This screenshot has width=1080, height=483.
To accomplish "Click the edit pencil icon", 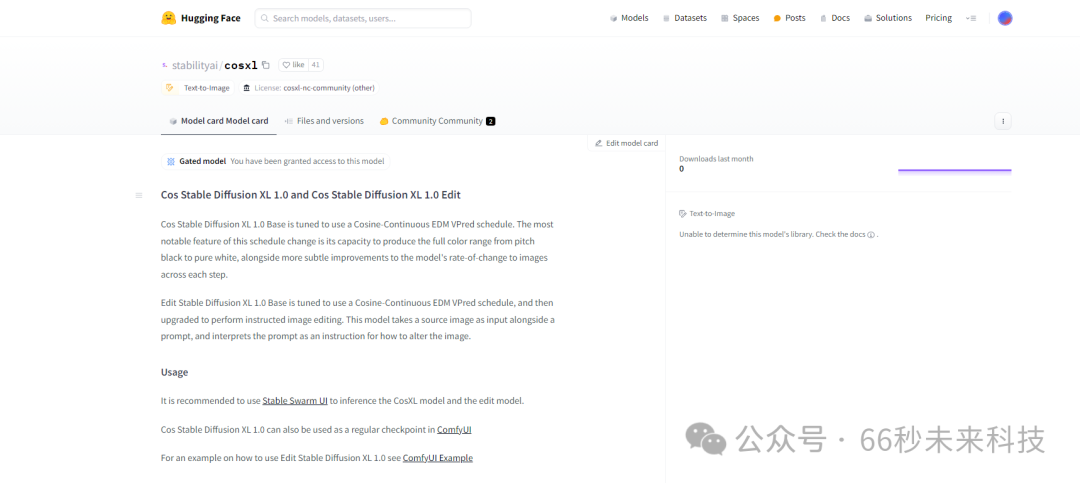I will 599,143.
